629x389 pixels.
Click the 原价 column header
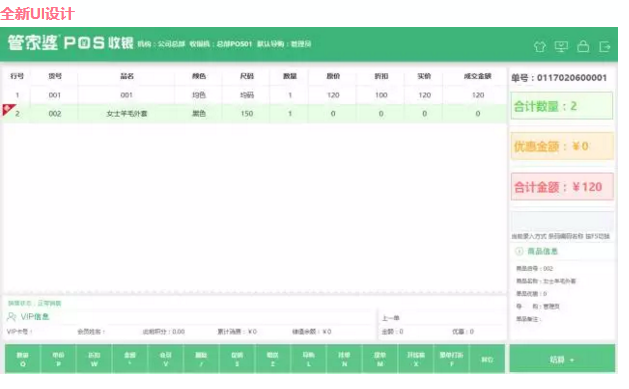333,76
